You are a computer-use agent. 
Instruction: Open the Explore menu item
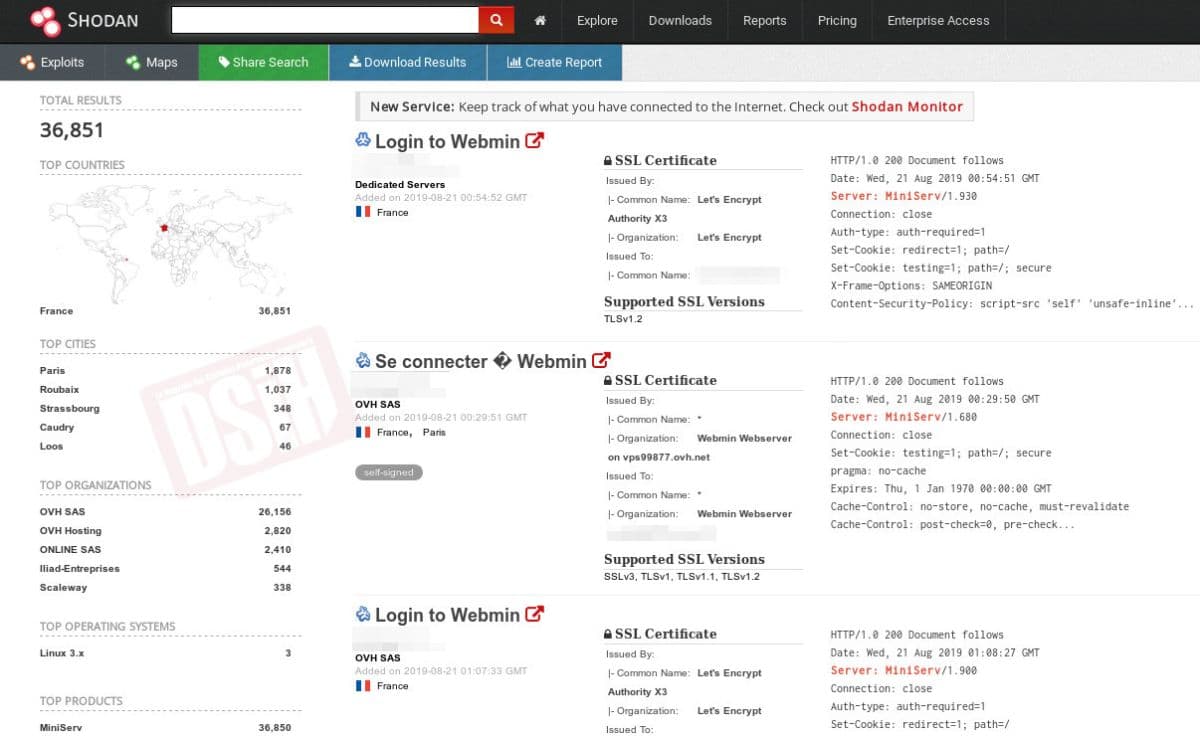pos(597,21)
